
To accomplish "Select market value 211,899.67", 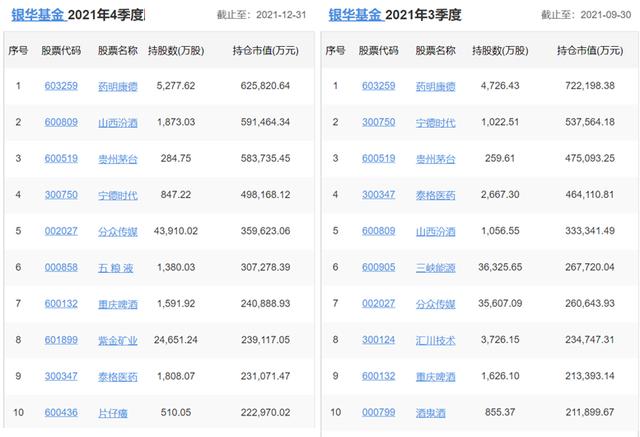I will (590, 413).
